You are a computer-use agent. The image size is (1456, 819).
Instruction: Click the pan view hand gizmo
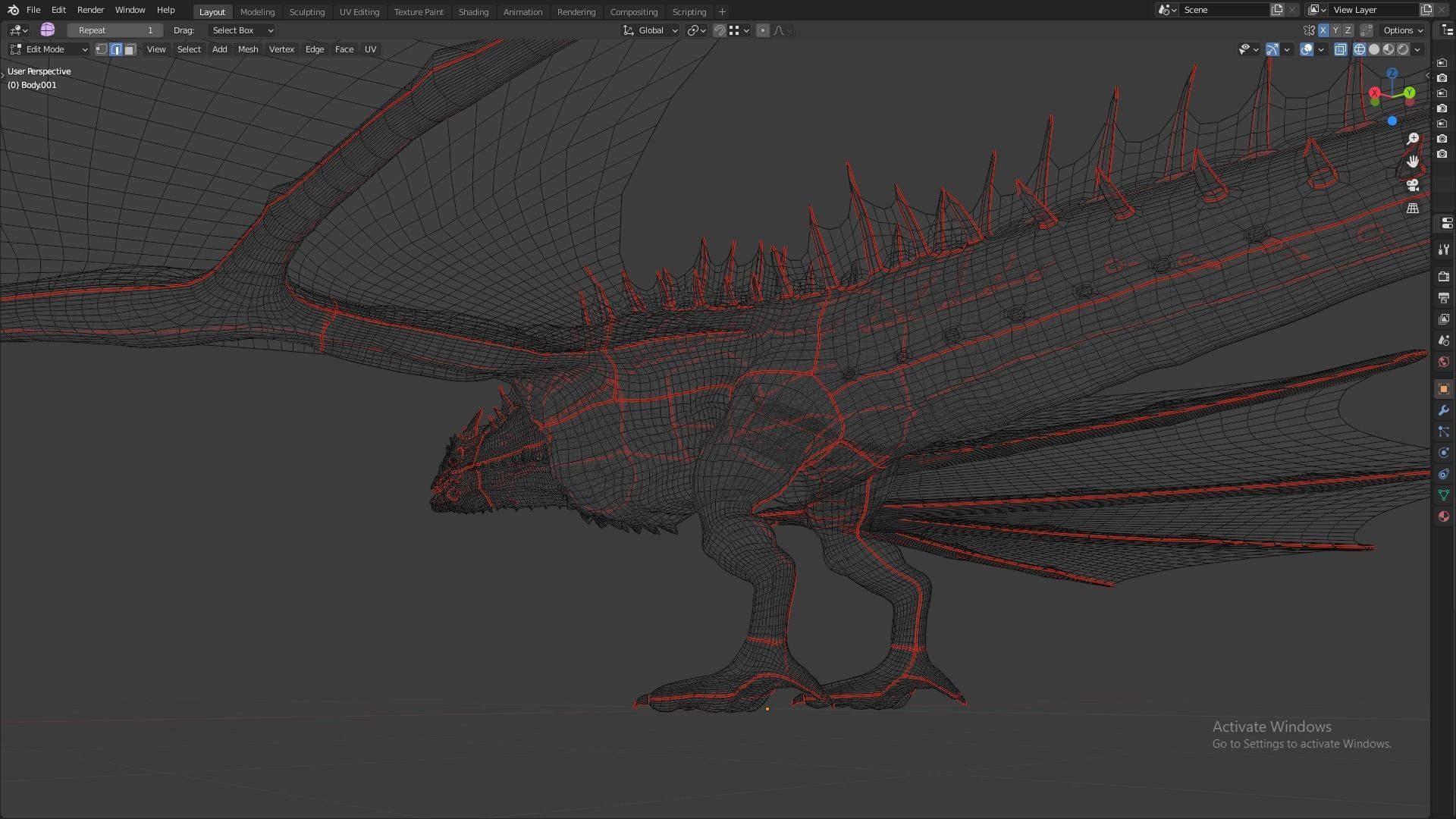1413,162
